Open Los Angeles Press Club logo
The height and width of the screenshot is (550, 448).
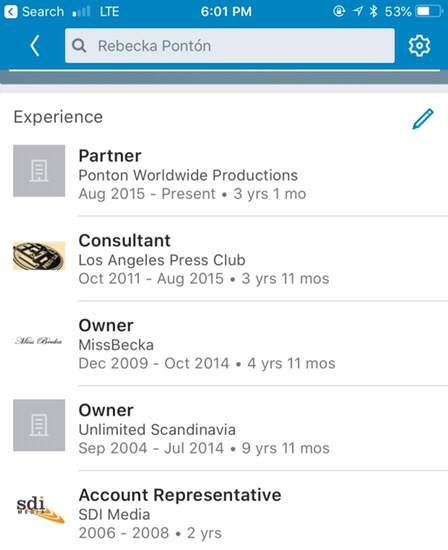[39, 256]
